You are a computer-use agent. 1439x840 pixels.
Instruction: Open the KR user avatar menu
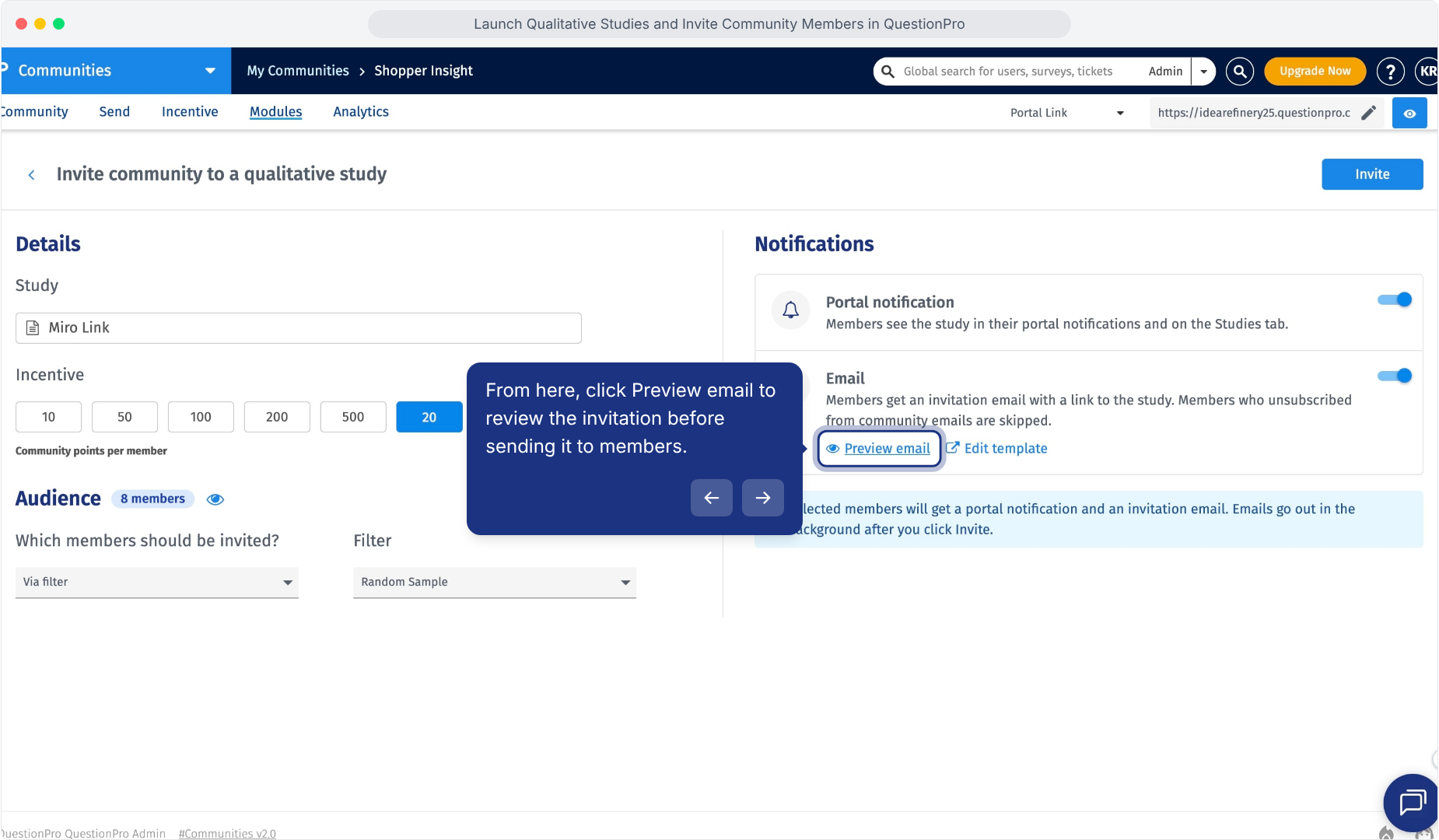coord(1427,71)
